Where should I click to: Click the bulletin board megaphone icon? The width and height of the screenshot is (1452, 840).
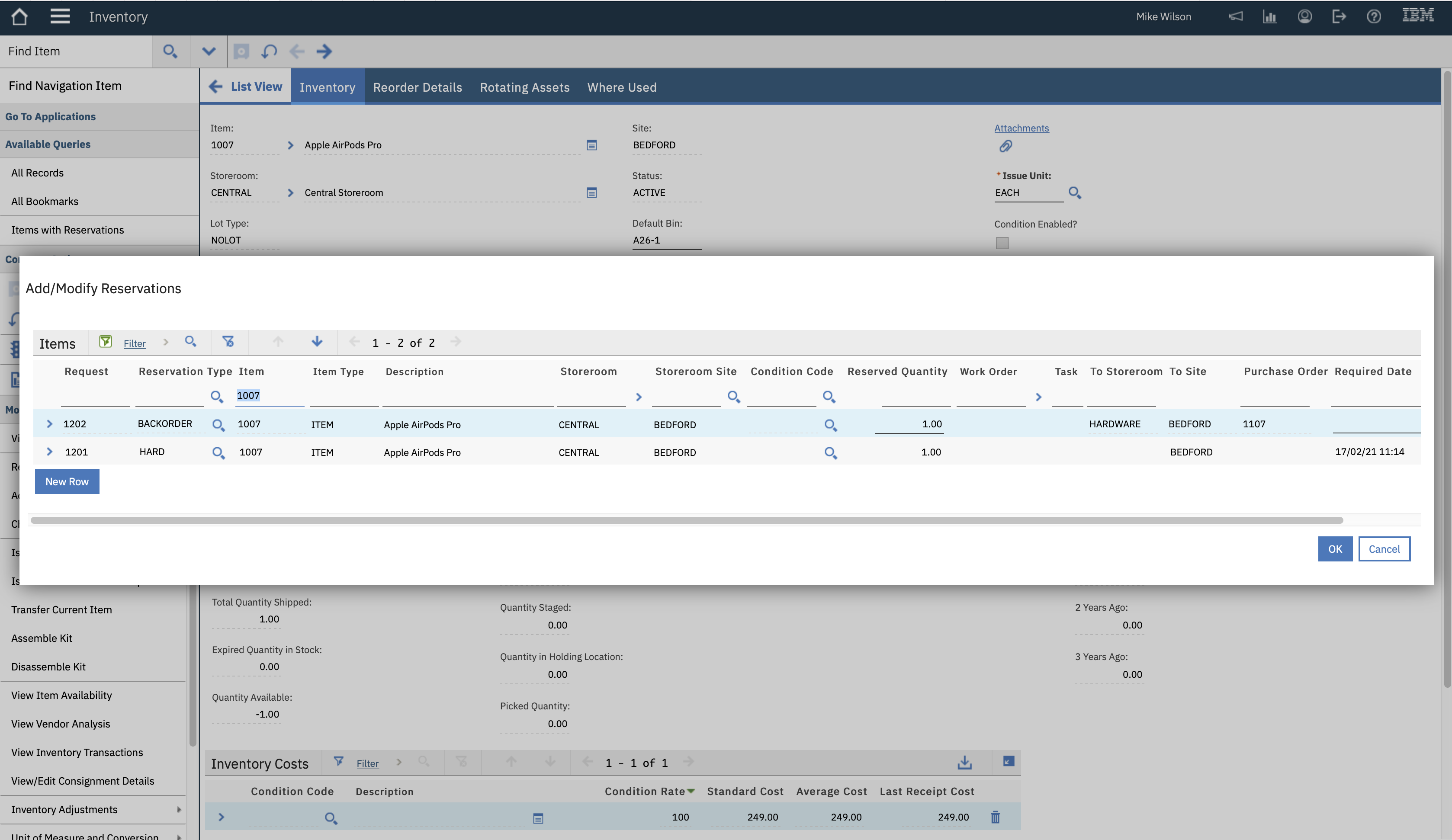point(1235,17)
